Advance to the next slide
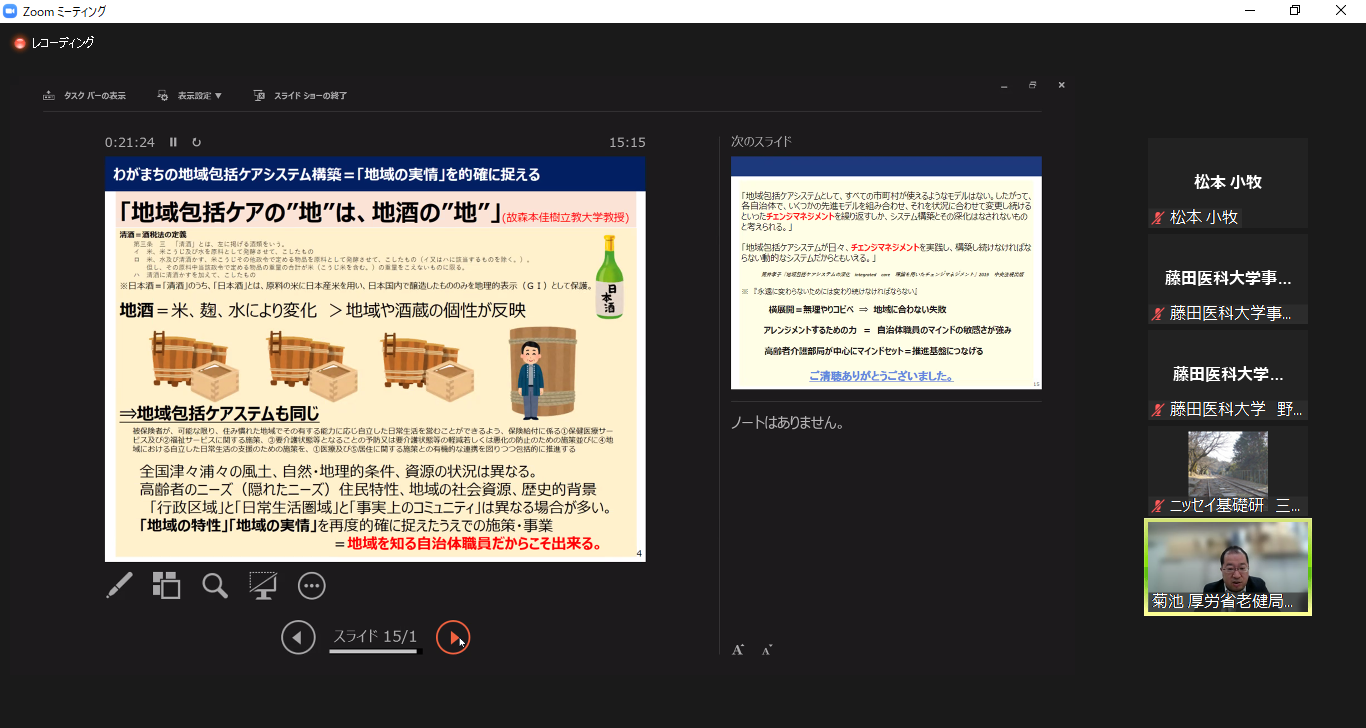 (x=453, y=637)
